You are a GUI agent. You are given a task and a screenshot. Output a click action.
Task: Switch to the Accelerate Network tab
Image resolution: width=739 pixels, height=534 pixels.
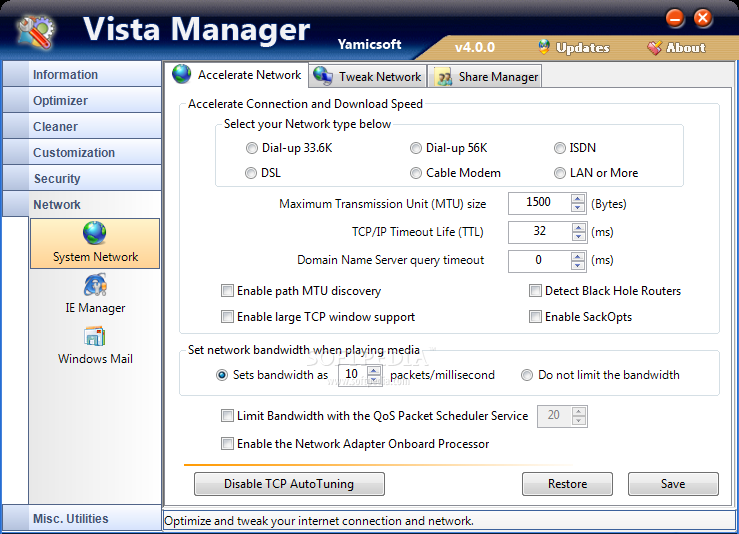pyautogui.click(x=238, y=74)
